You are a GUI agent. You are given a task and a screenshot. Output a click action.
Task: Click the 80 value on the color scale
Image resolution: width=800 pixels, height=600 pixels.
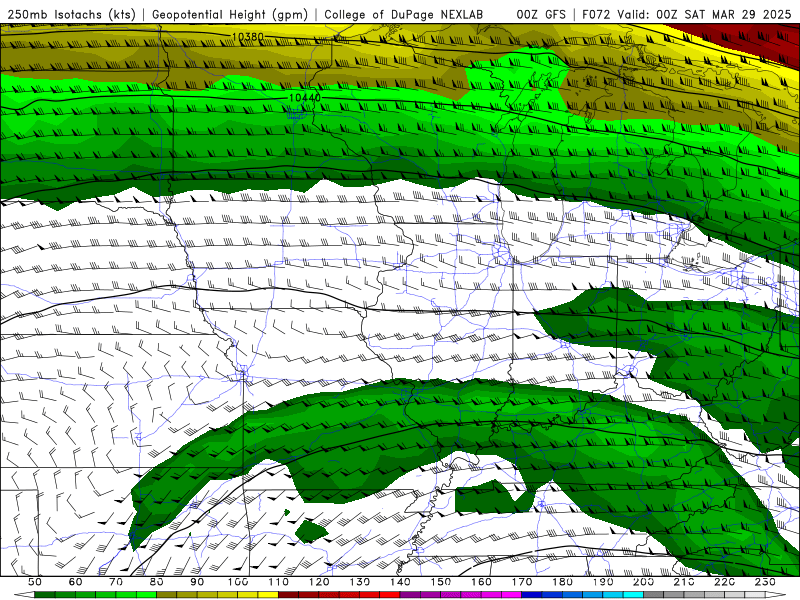157,582
